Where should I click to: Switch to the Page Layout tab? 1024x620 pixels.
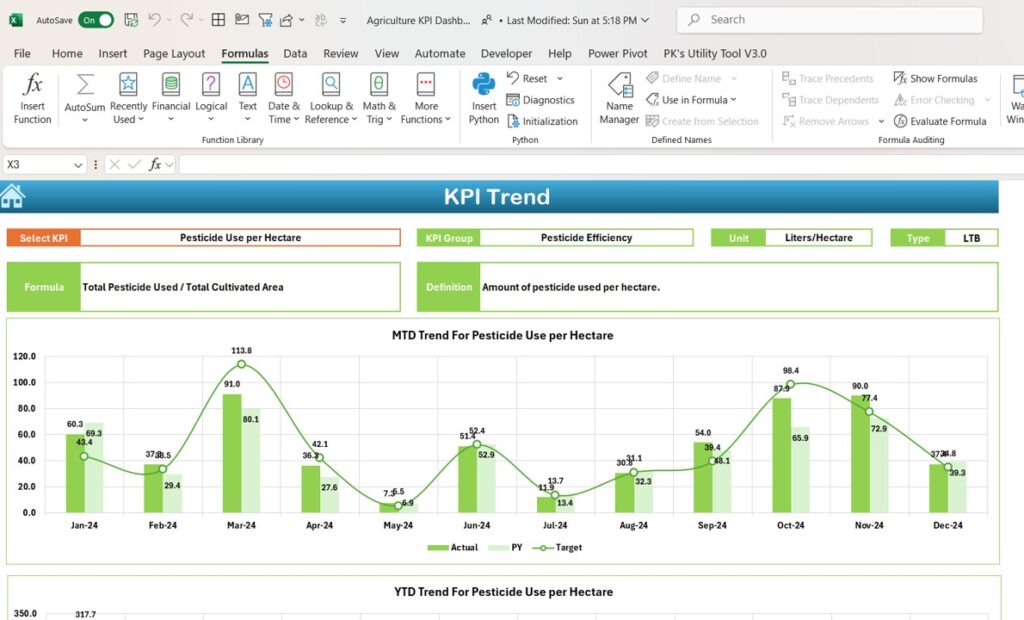coord(174,54)
